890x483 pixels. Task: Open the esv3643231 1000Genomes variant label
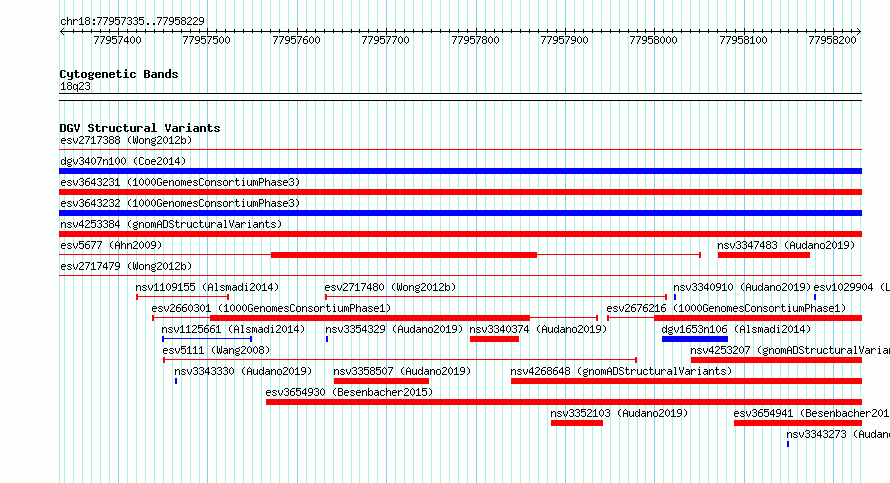[180, 182]
